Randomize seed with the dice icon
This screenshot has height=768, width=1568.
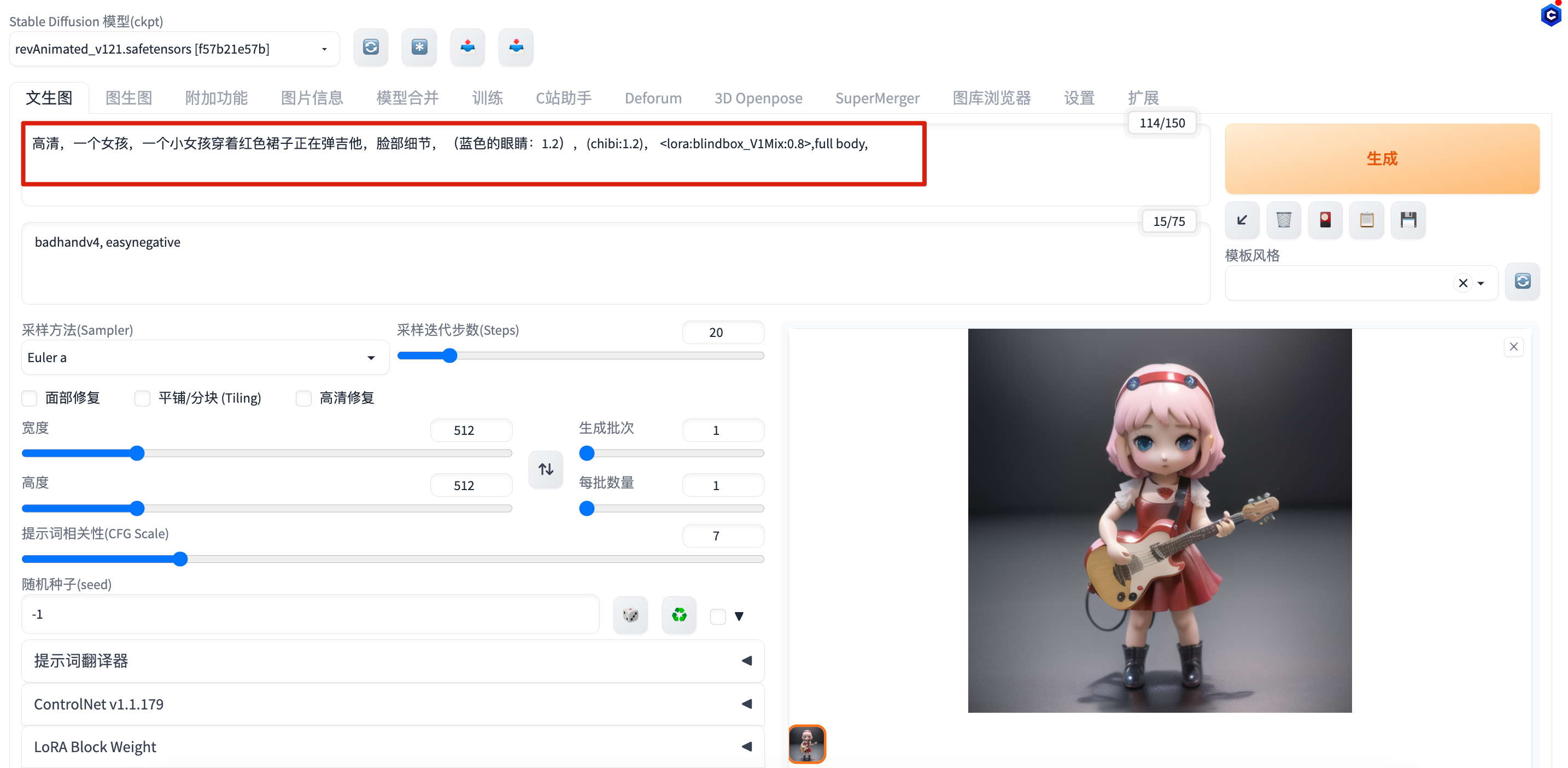[630, 615]
